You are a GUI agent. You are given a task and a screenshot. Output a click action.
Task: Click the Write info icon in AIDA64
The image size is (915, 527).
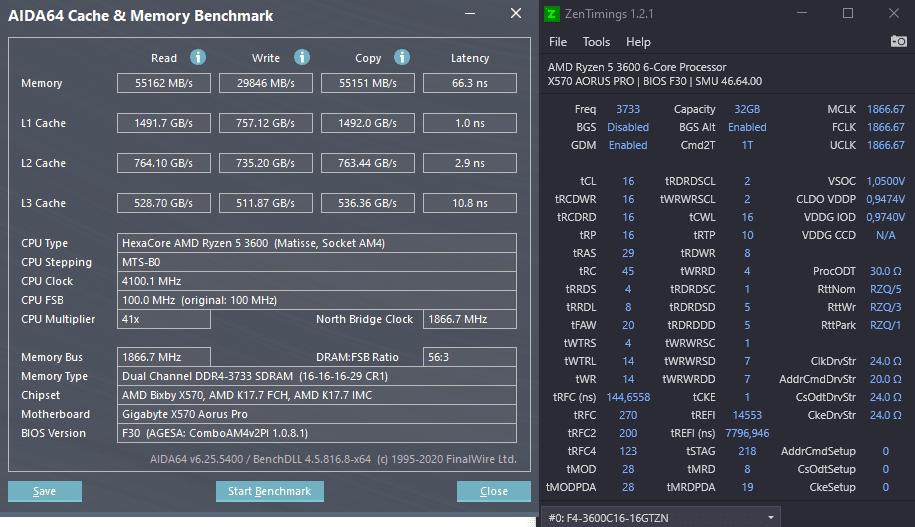[302, 57]
